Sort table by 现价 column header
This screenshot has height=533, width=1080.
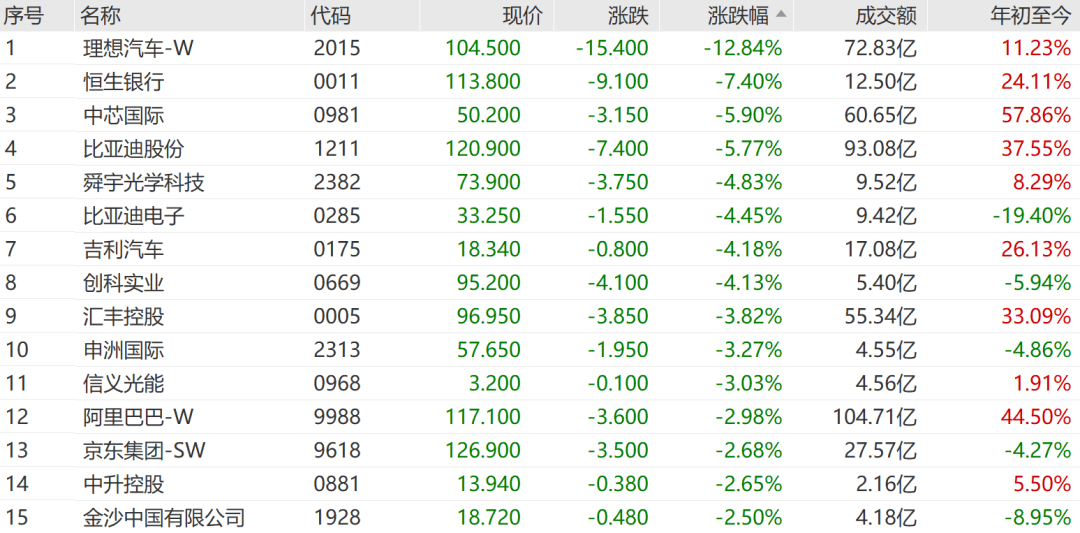coord(521,16)
